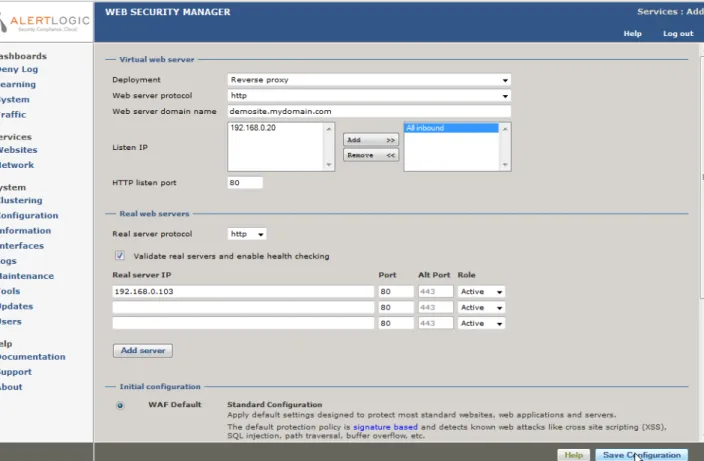Screen dimensions: 704x461
Task: Click the second empty Real server IP field
Action: pos(243,307)
